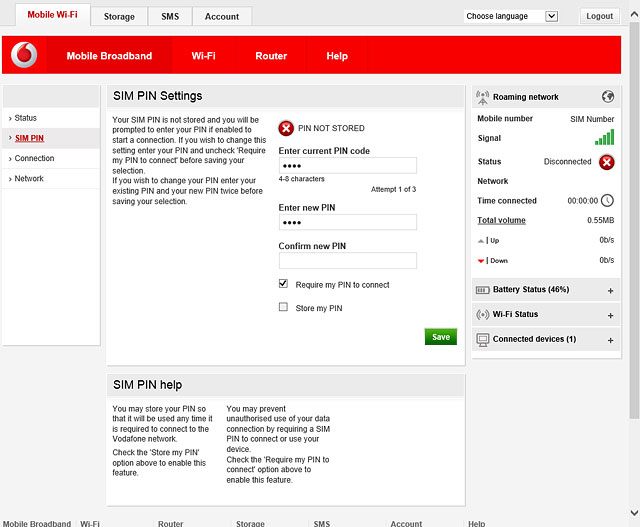Click the 'Attempt 1 of 3' text
This screenshot has height=527, width=640.
pyautogui.click(x=393, y=189)
